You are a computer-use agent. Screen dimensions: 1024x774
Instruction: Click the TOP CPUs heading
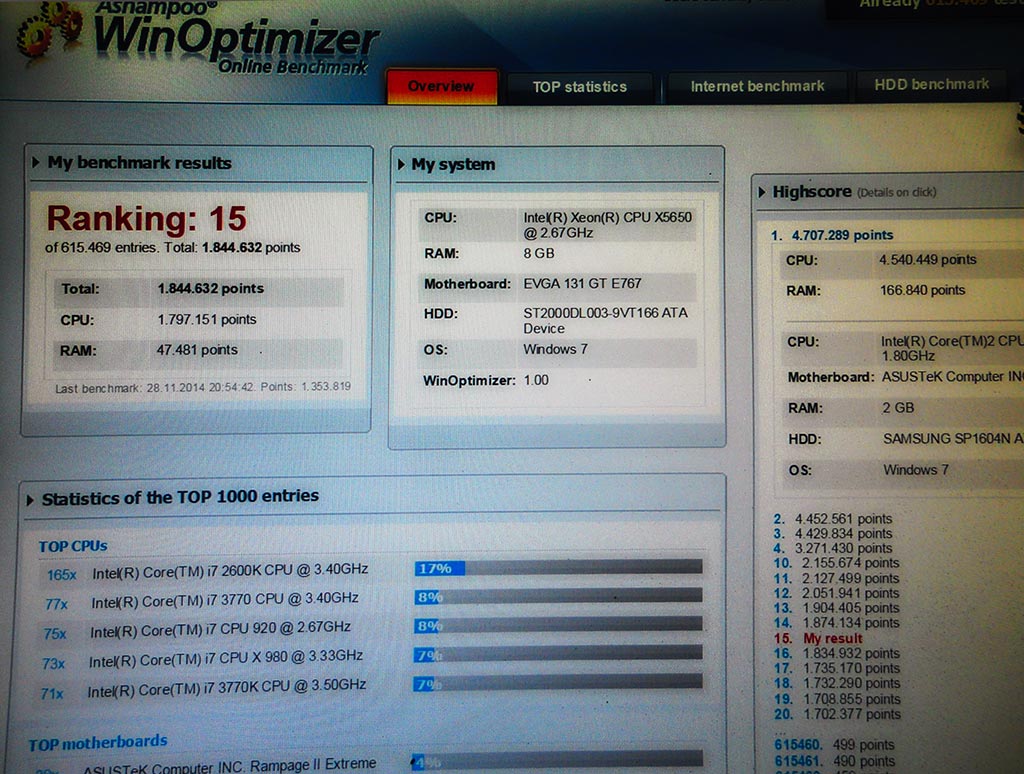pos(72,546)
